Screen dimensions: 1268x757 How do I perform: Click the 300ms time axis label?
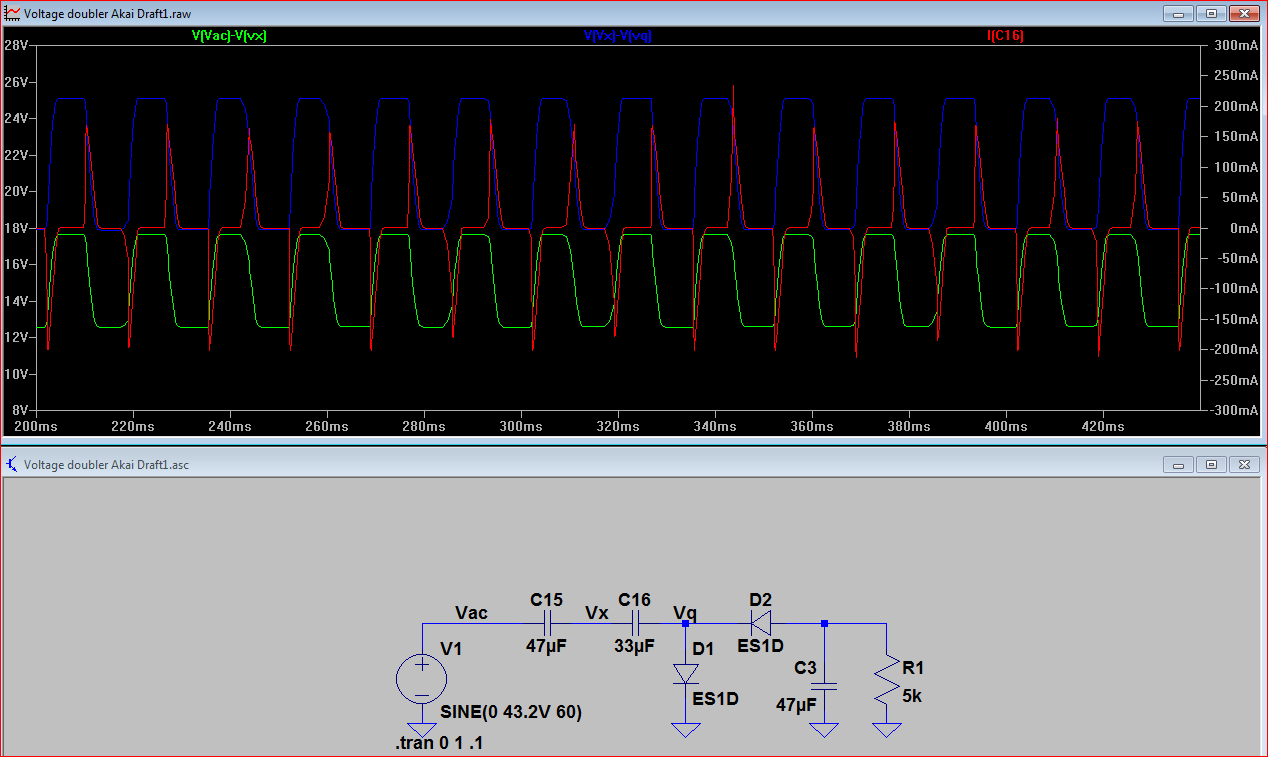[x=520, y=426]
